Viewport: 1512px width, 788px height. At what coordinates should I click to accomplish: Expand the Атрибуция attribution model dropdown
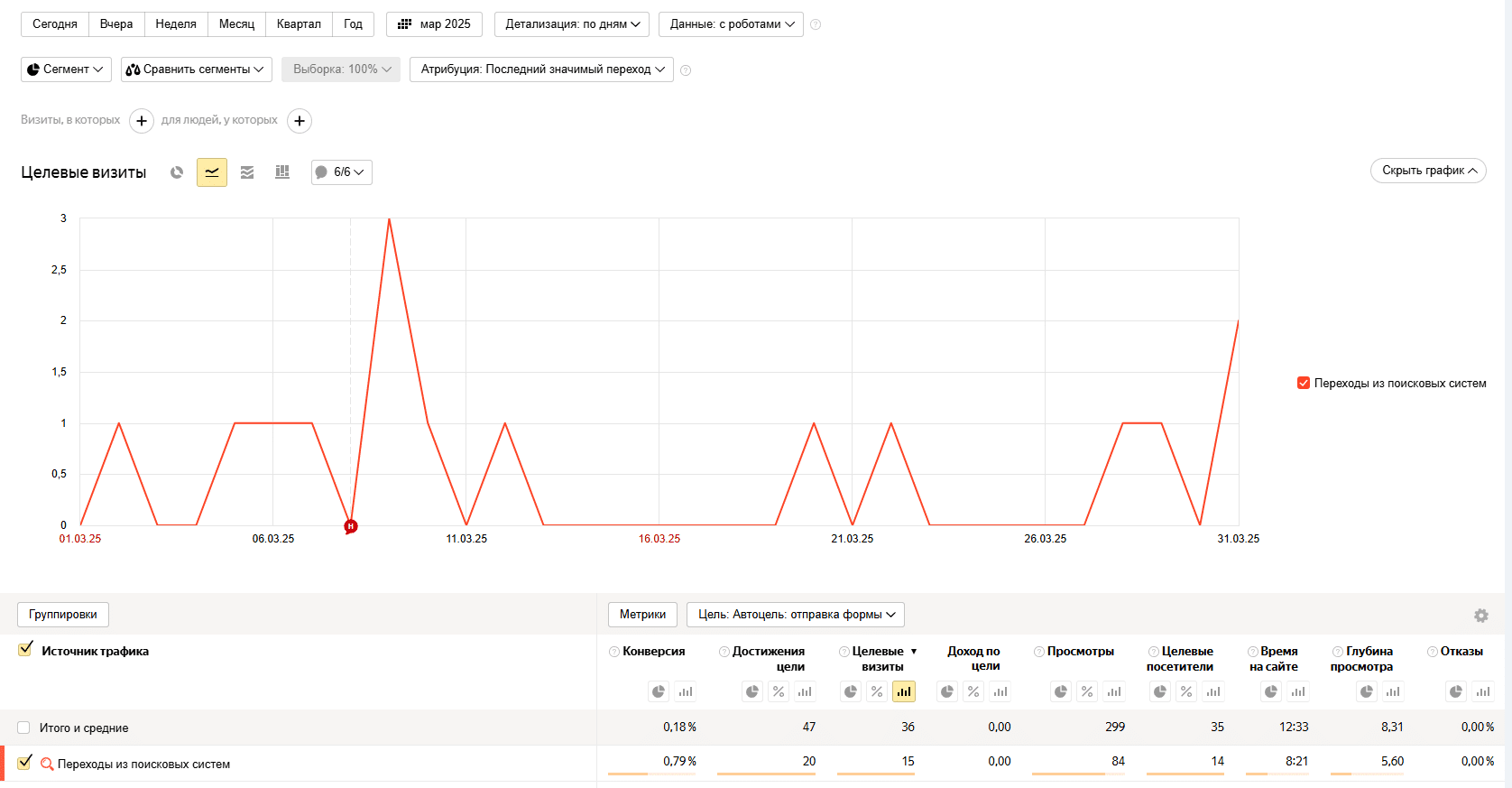click(x=541, y=70)
